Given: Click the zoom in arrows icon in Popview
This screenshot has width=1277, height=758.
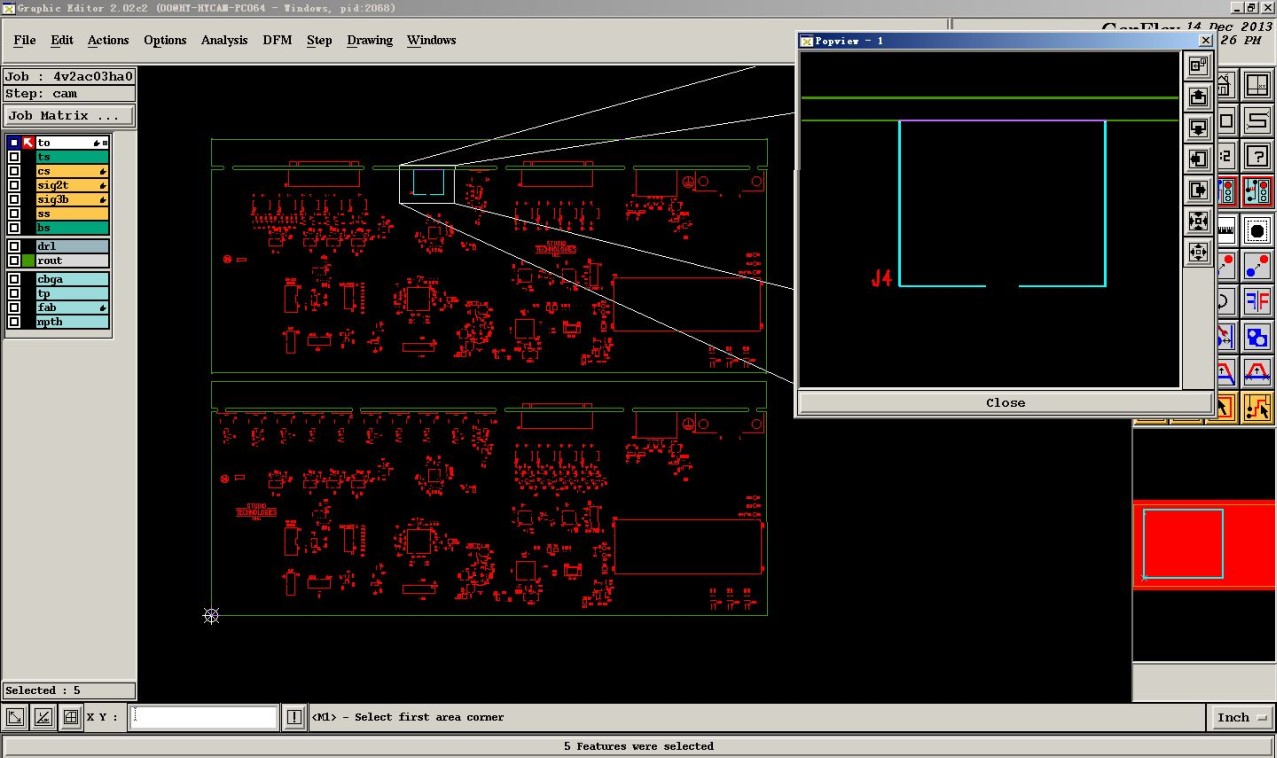Looking at the screenshot, I should [x=1198, y=221].
